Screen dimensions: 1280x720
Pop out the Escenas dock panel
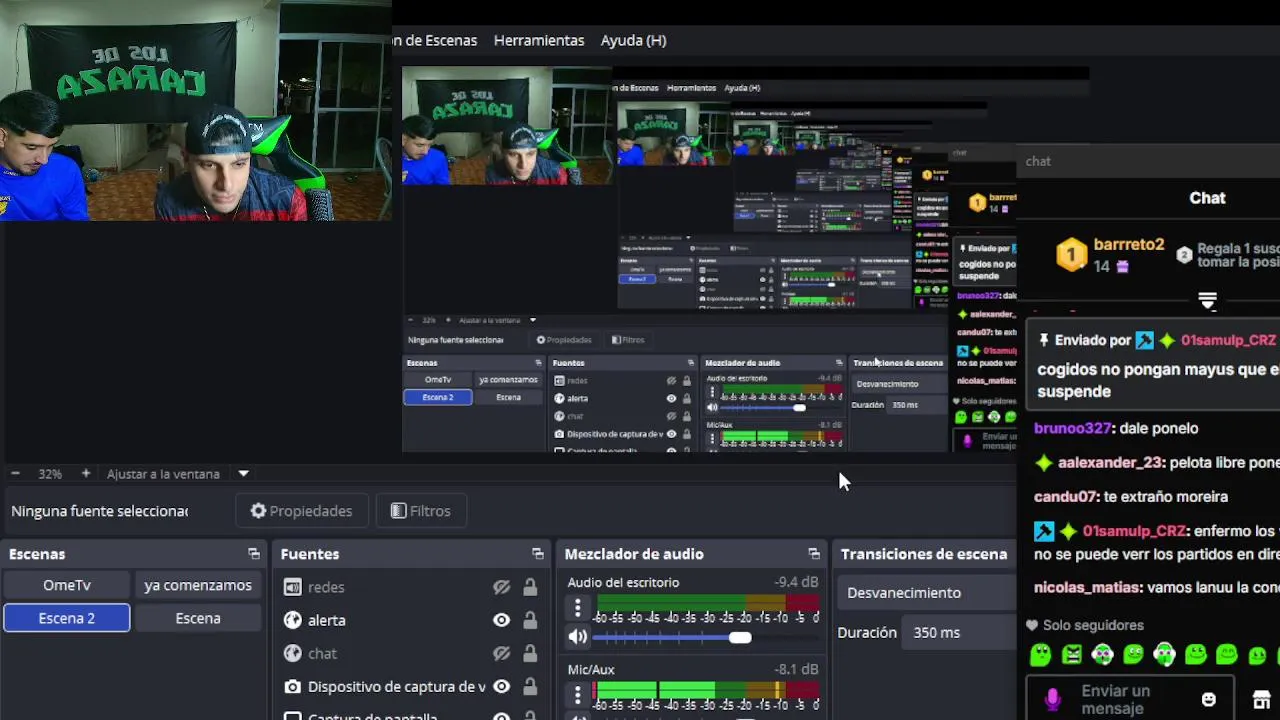point(254,554)
